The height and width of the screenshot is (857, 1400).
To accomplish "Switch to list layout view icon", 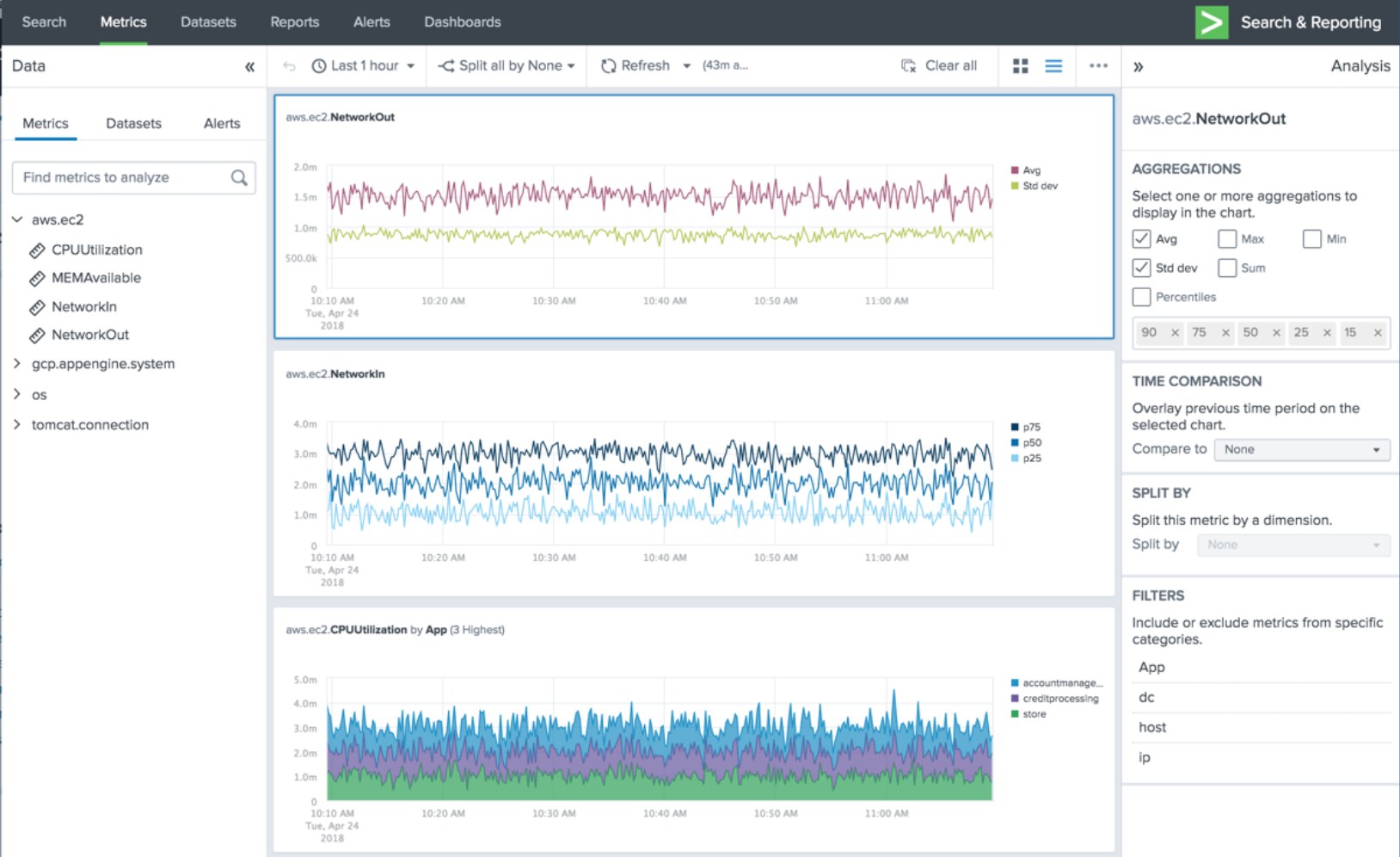I will (1053, 65).
